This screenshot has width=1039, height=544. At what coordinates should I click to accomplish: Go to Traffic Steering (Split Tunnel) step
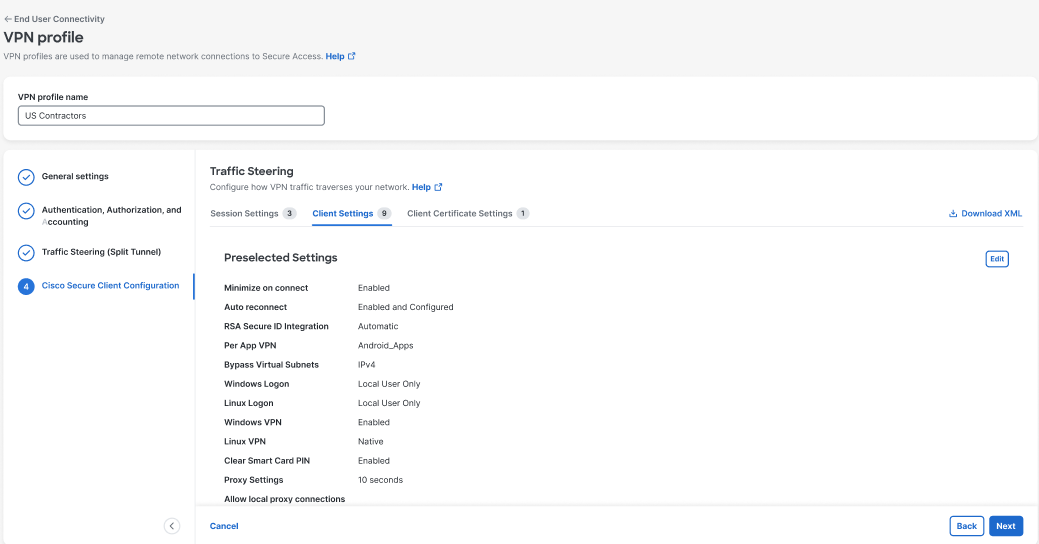click(101, 252)
